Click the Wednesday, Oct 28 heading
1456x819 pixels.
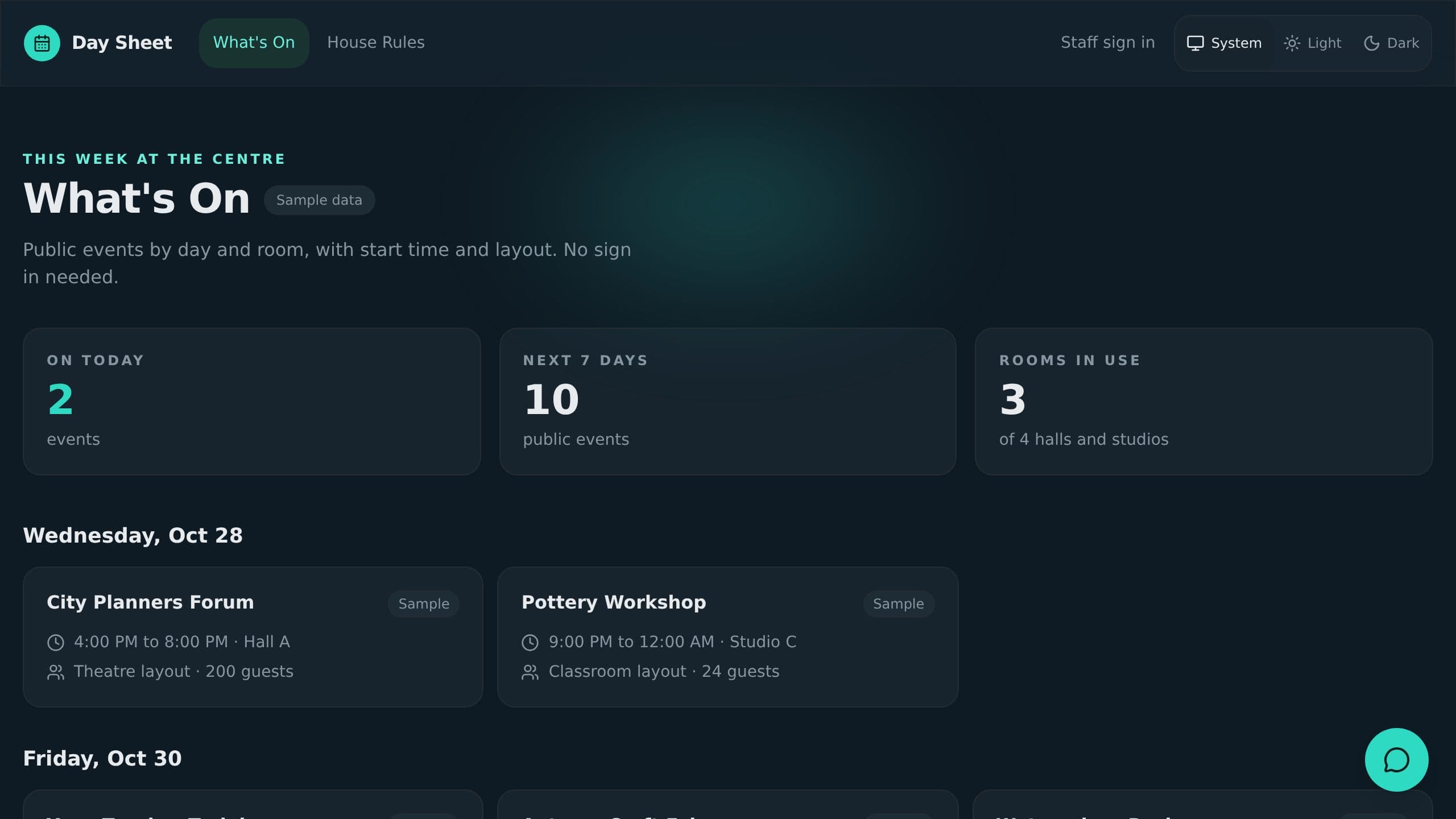pyautogui.click(x=133, y=536)
